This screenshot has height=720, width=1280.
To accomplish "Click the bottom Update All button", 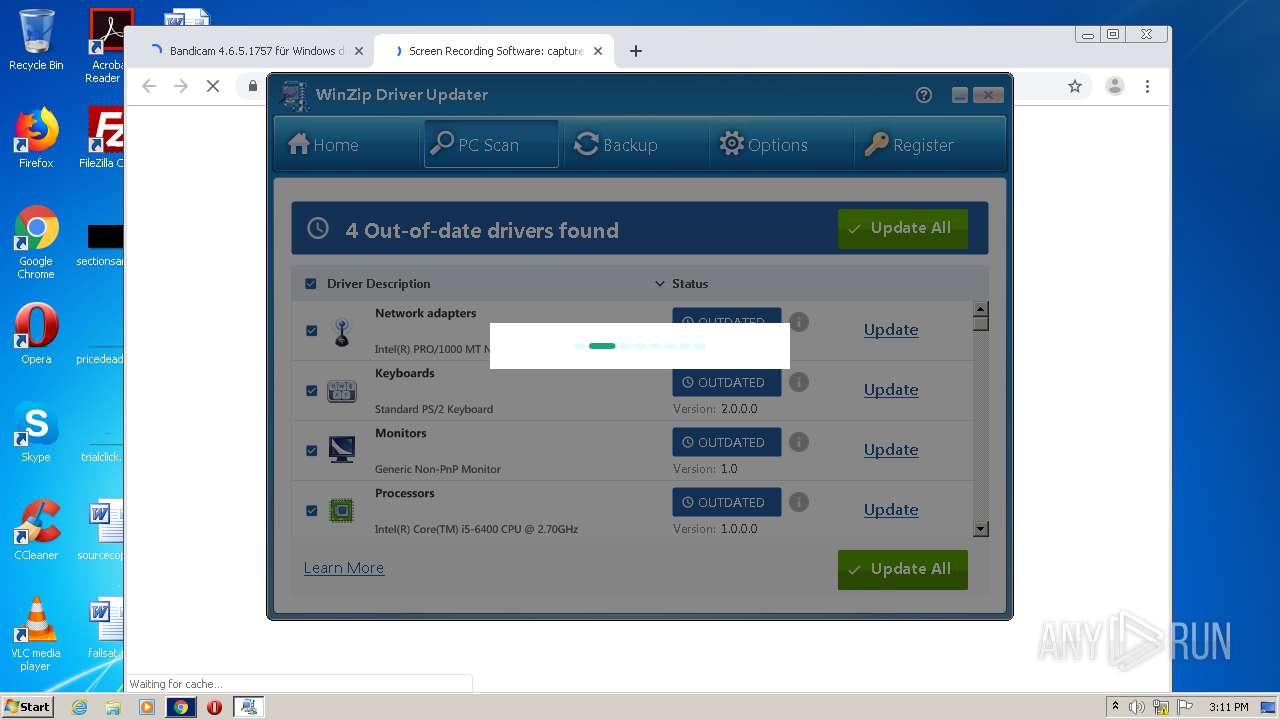I will (x=903, y=569).
